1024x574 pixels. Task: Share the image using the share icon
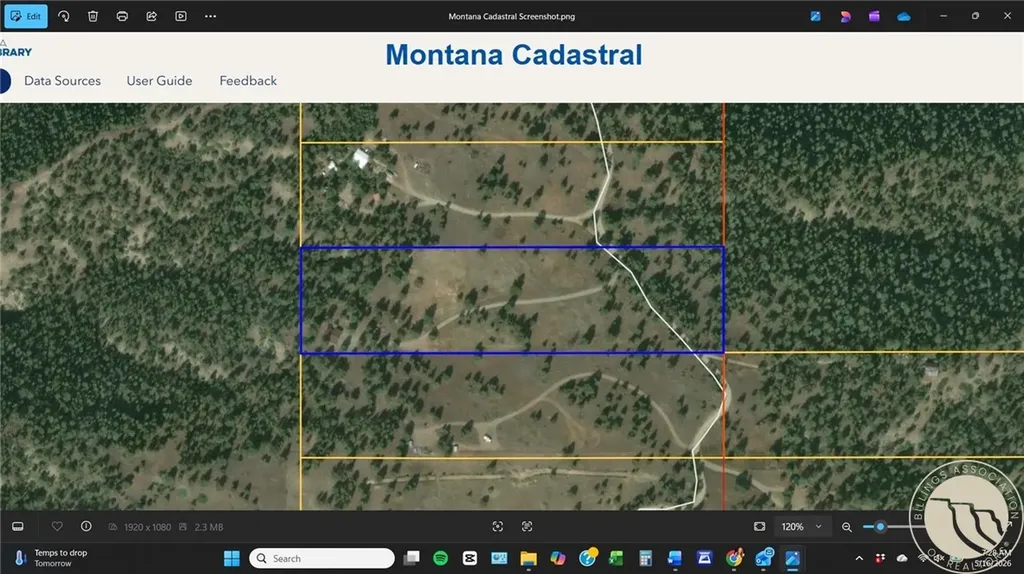[152, 16]
